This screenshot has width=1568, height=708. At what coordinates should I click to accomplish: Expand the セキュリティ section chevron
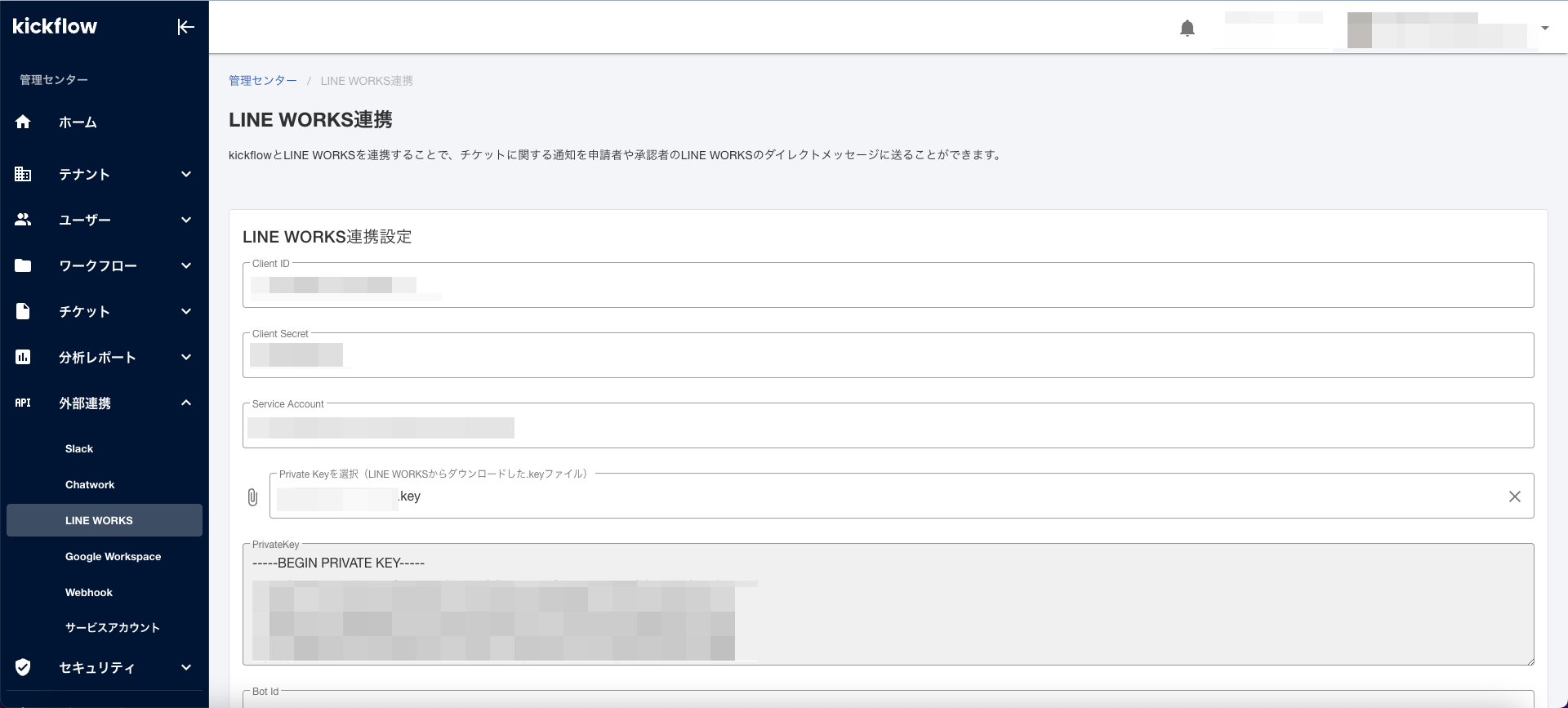coord(186,667)
